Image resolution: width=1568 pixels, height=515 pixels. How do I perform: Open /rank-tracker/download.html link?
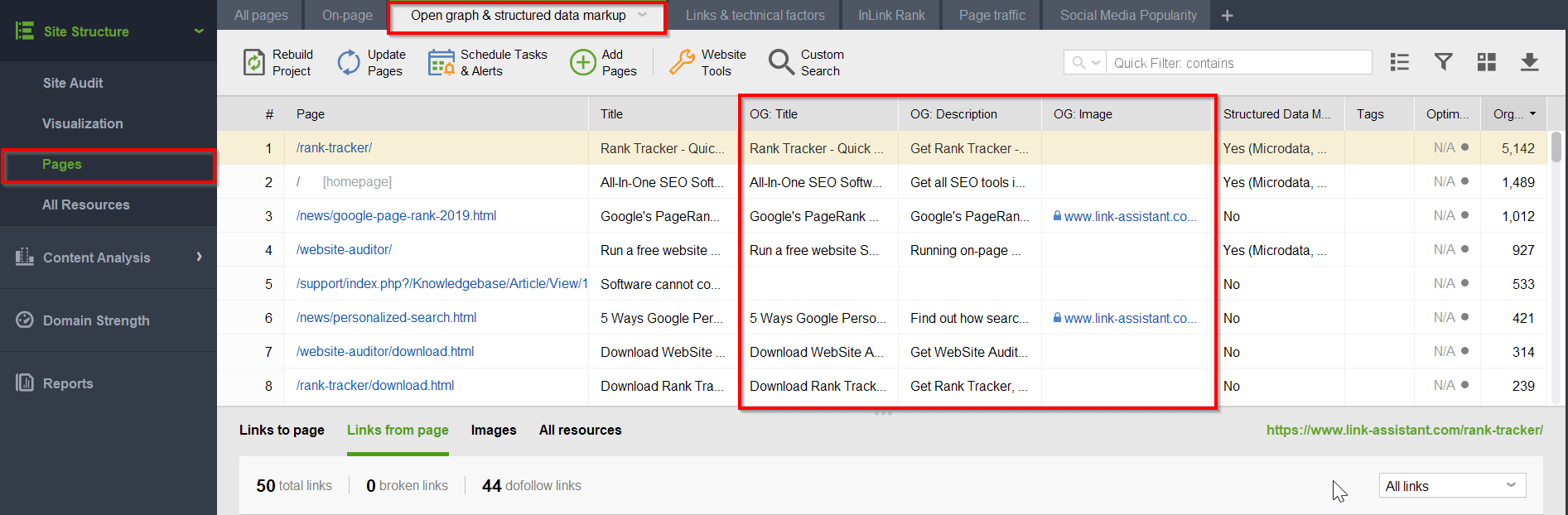pos(375,385)
